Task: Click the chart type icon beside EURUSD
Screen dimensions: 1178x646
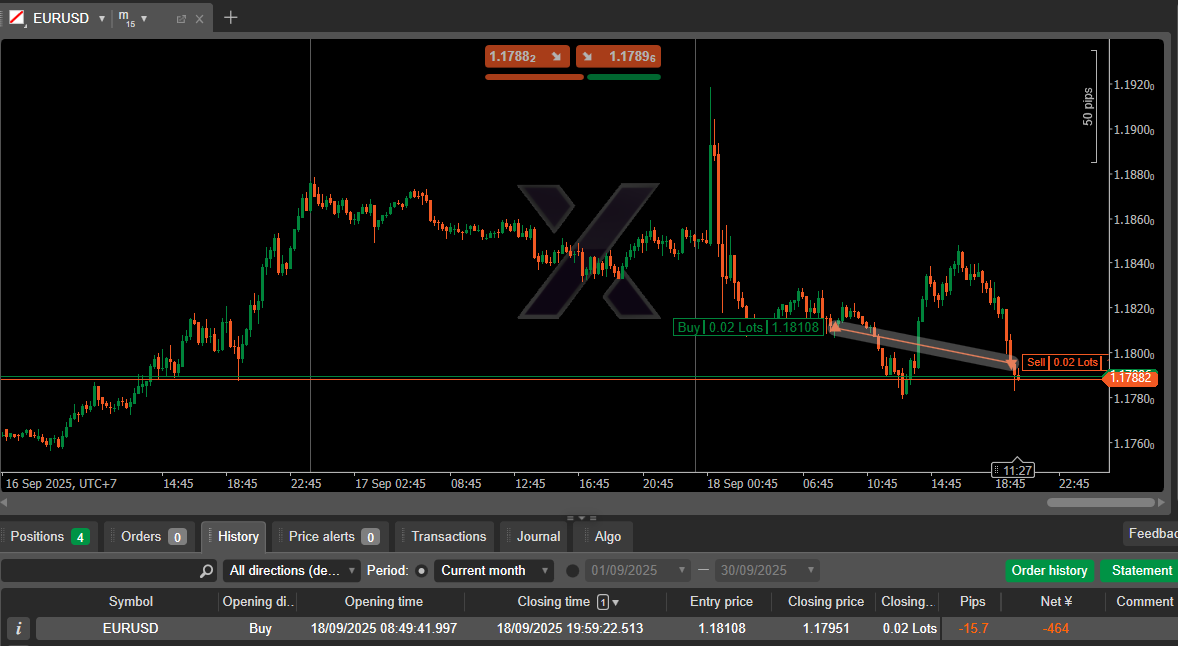Action: (x=17, y=18)
